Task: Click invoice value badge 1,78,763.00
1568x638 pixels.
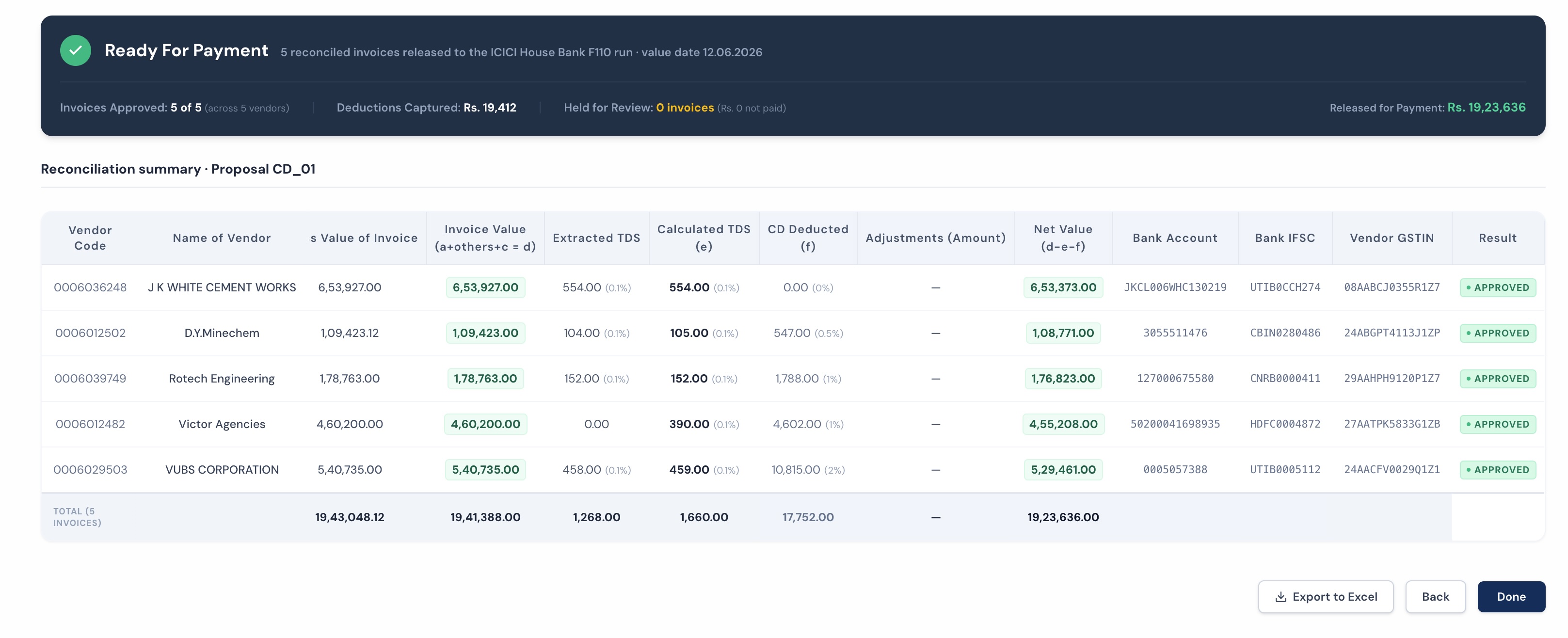Action: tap(485, 379)
